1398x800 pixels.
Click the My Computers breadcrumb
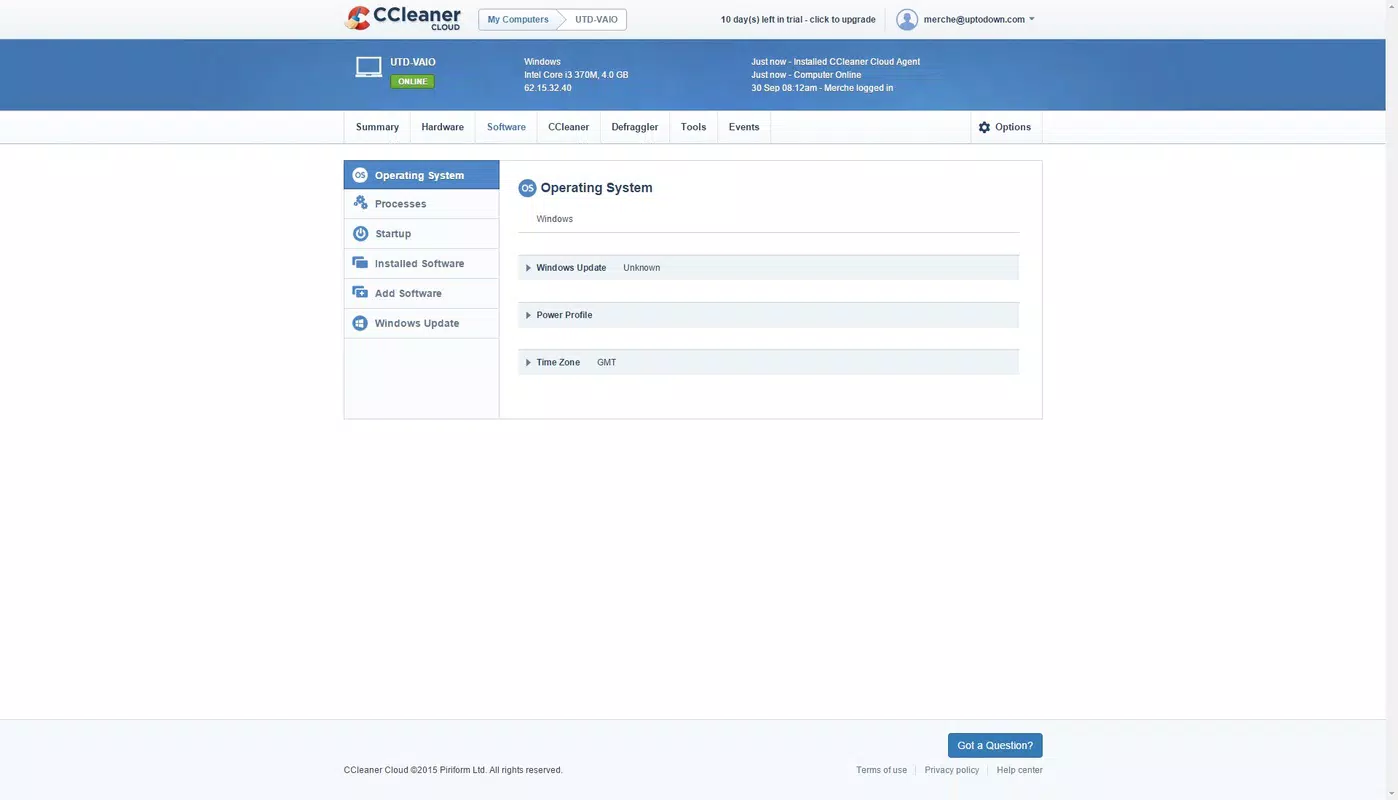click(x=518, y=19)
